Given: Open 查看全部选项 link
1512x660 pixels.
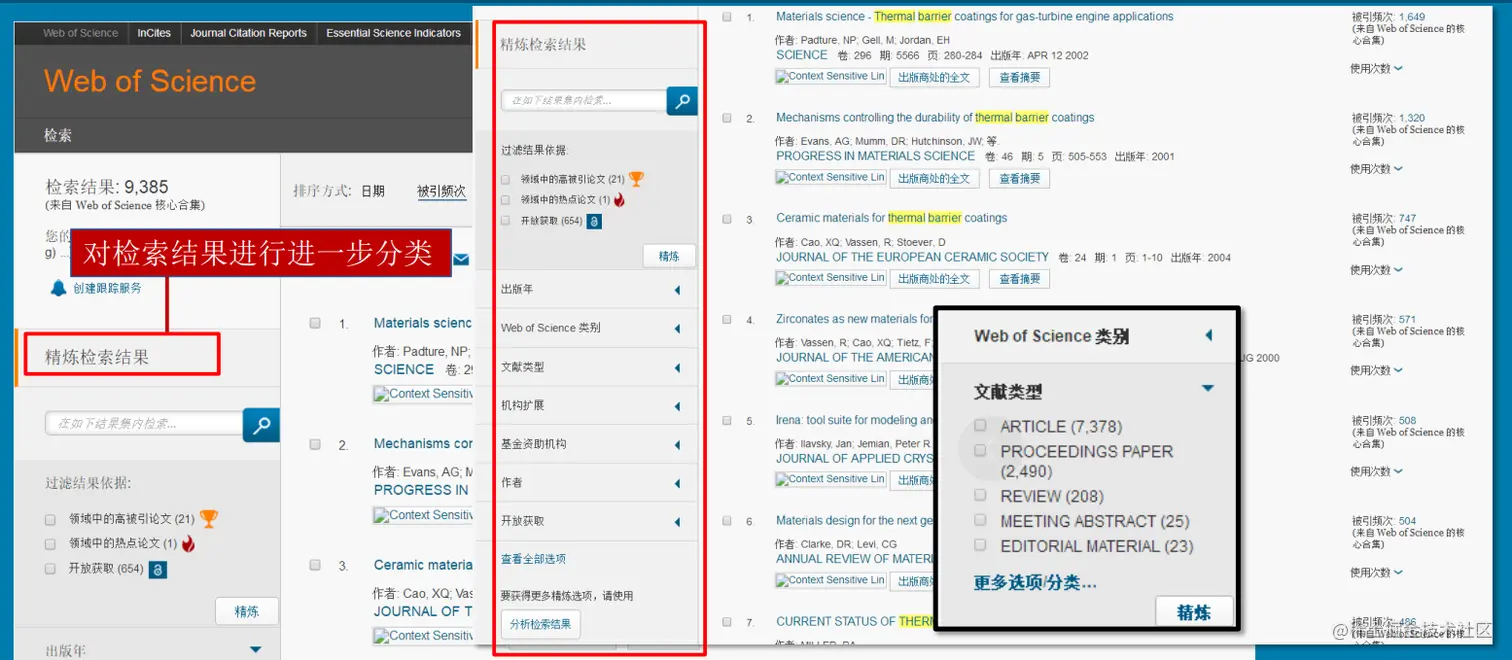Looking at the screenshot, I should pyautogui.click(x=533, y=559).
